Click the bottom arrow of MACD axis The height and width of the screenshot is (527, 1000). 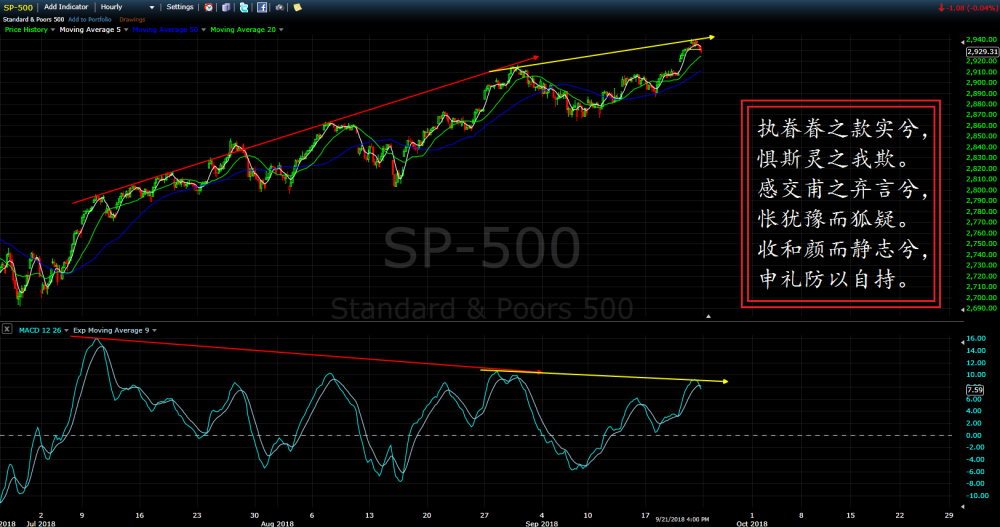(x=962, y=507)
